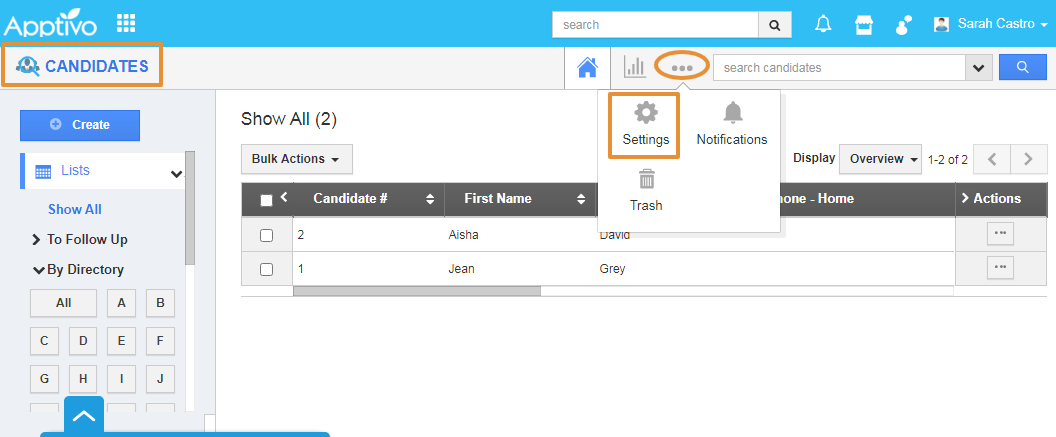Filter directory by letter D
This screenshot has width=1056, height=437.
pos(83,341)
